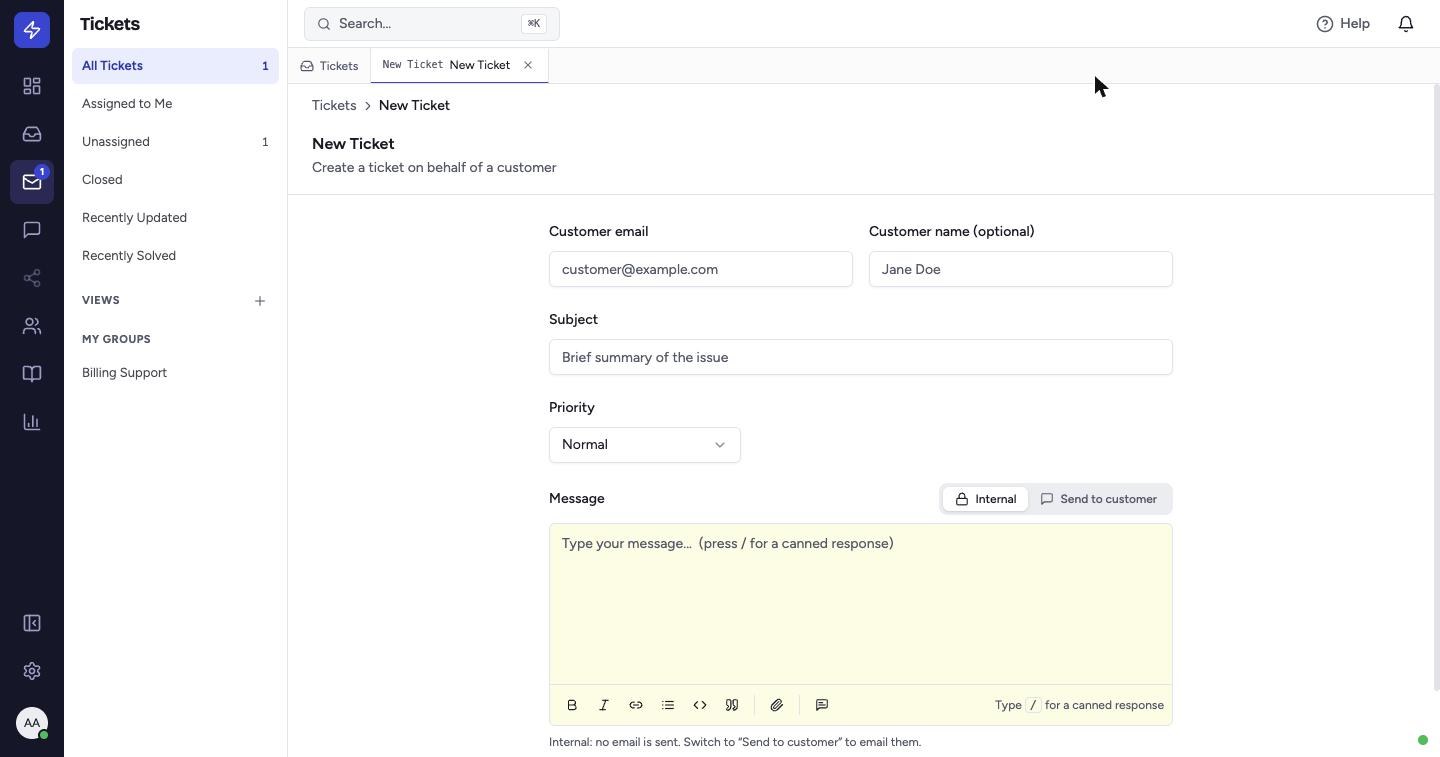Image resolution: width=1440 pixels, height=757 pixels.
Task: Click the Subject input field
Action: tap(861, 357)
